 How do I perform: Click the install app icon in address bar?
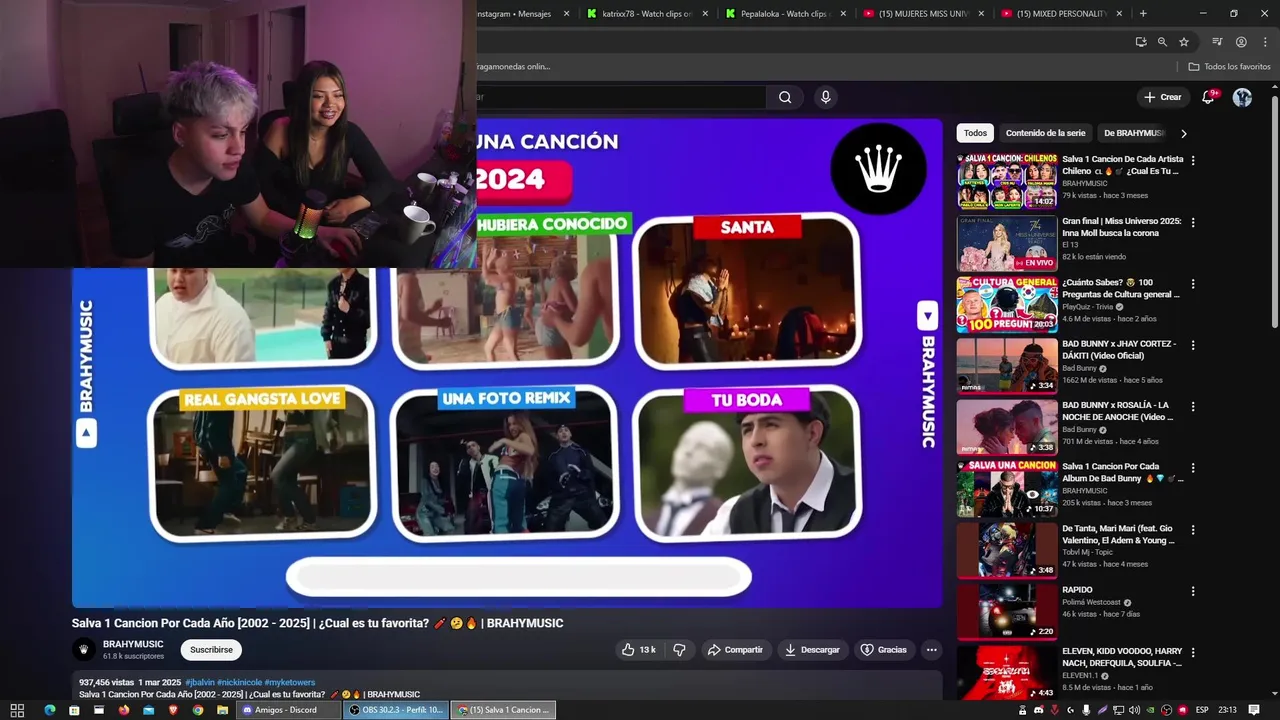click(1141, 42)
